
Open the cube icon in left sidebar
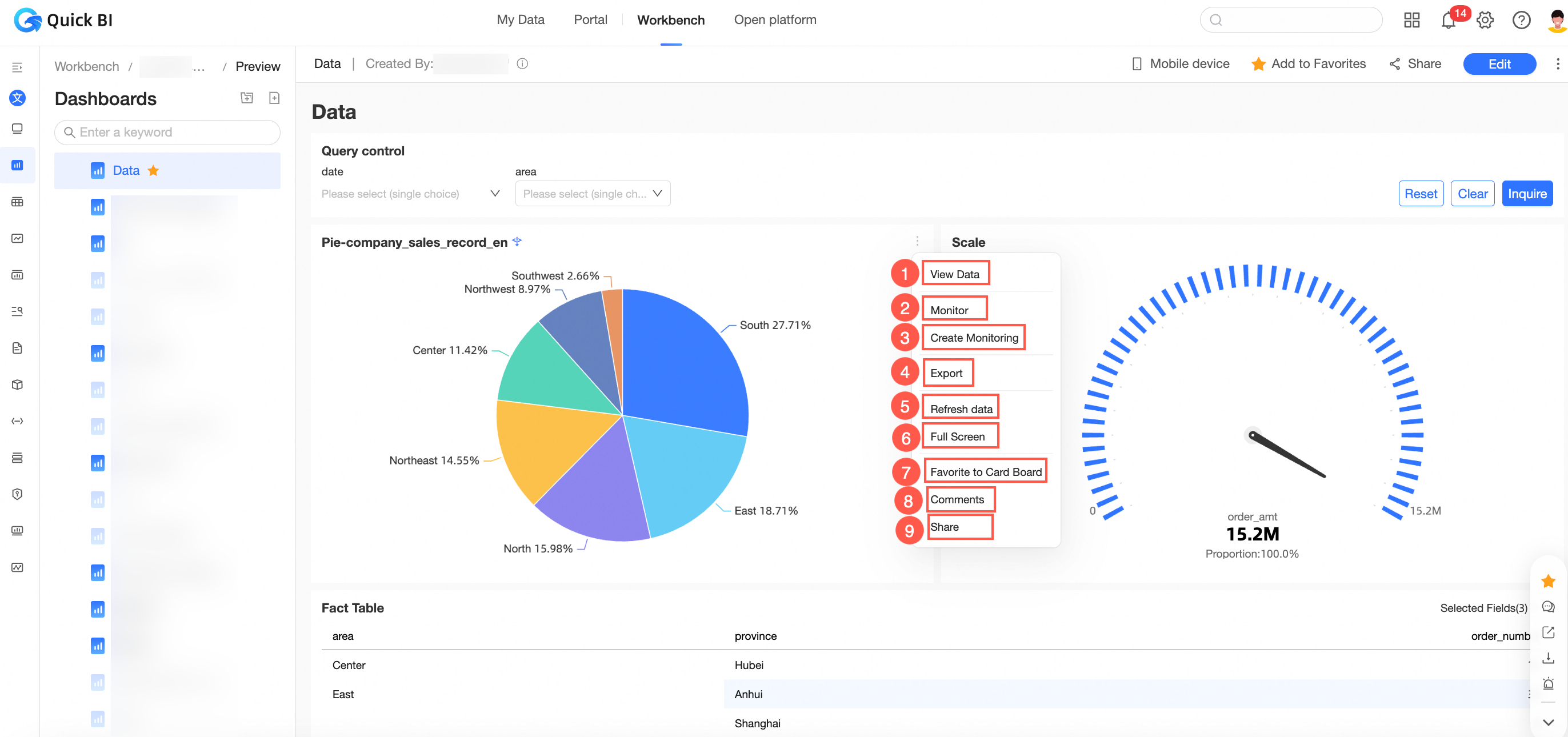(17, 384)
